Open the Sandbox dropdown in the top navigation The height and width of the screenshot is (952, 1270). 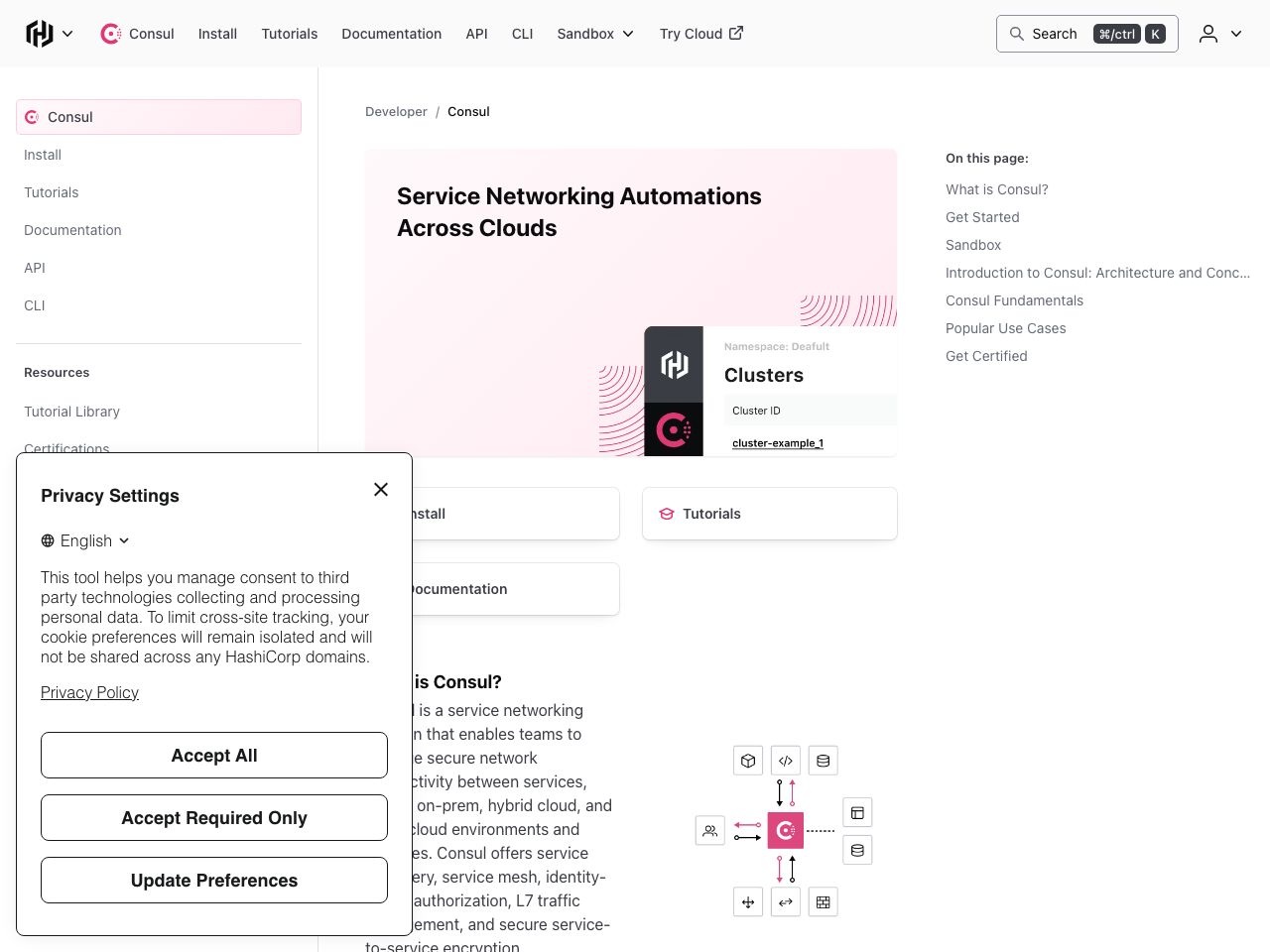(x=594, y=33)
